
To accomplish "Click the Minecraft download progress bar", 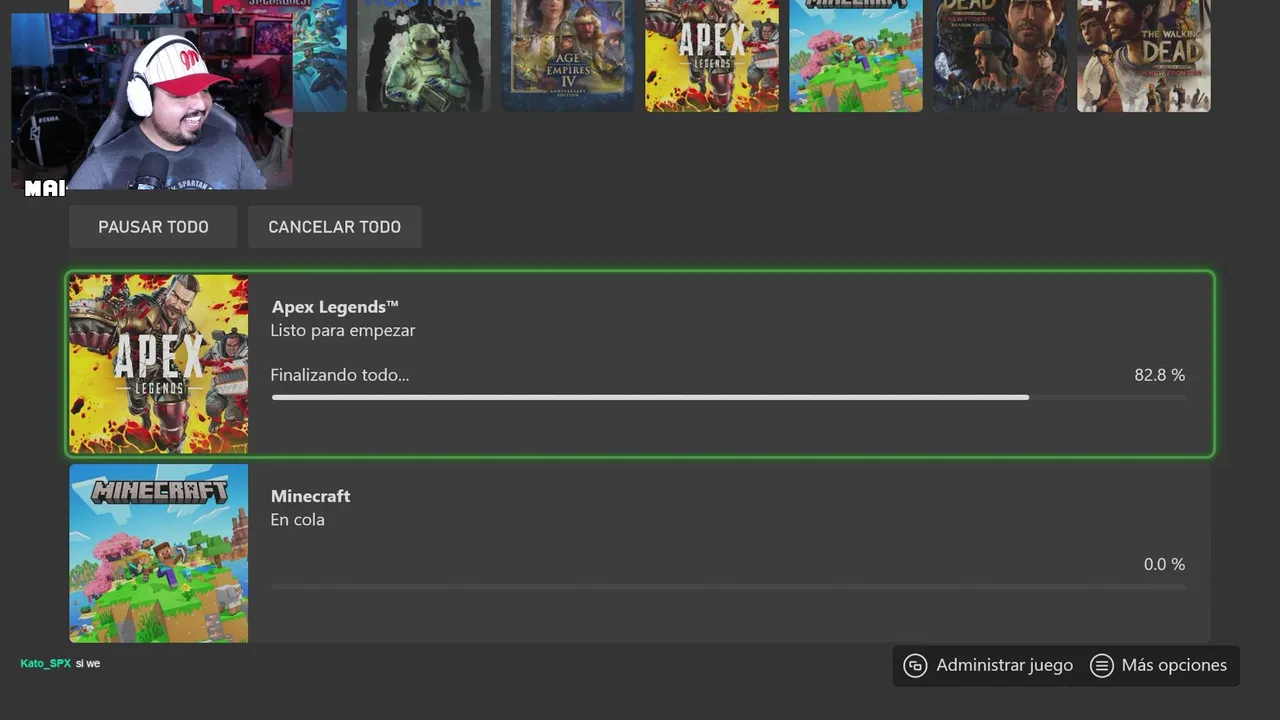I will (728, 587).
